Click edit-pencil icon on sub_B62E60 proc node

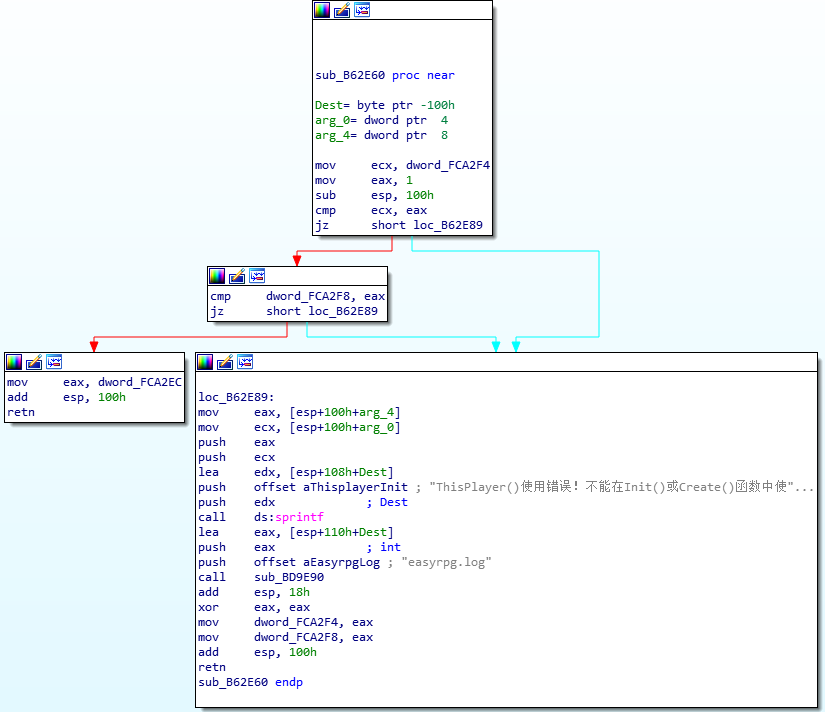coord(342,10)
